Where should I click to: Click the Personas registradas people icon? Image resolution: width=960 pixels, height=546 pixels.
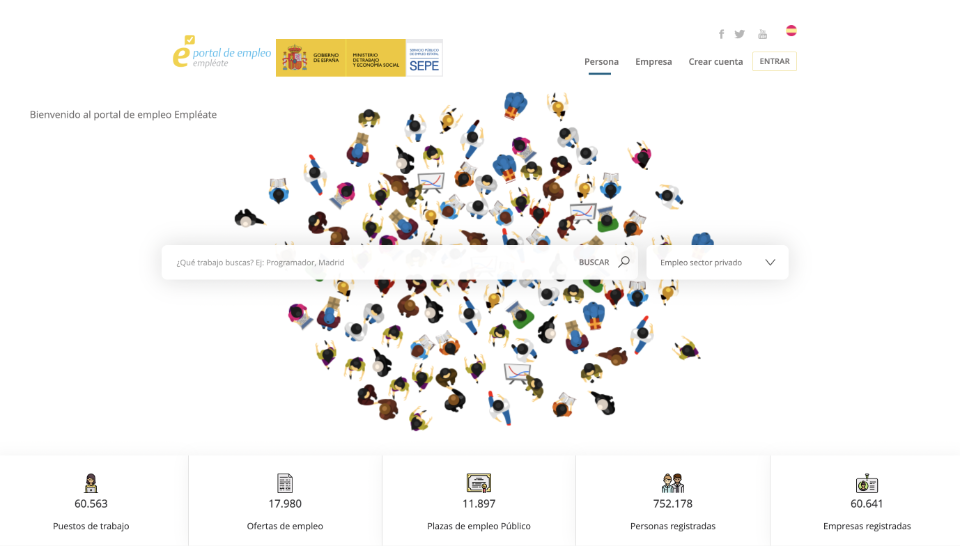point(673,483)
